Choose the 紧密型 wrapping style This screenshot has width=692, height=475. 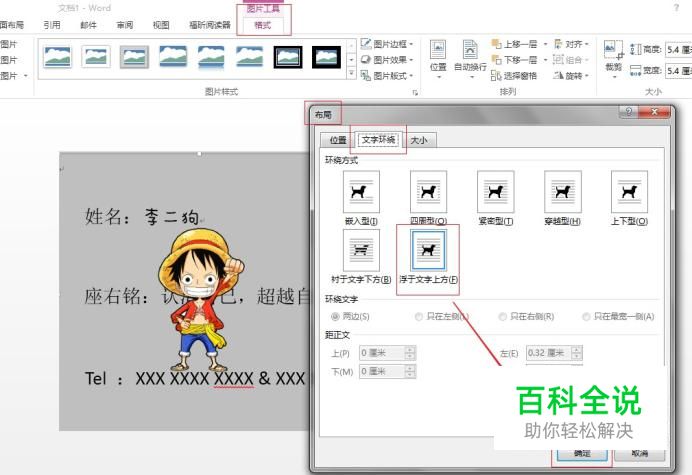pos(496,198)
